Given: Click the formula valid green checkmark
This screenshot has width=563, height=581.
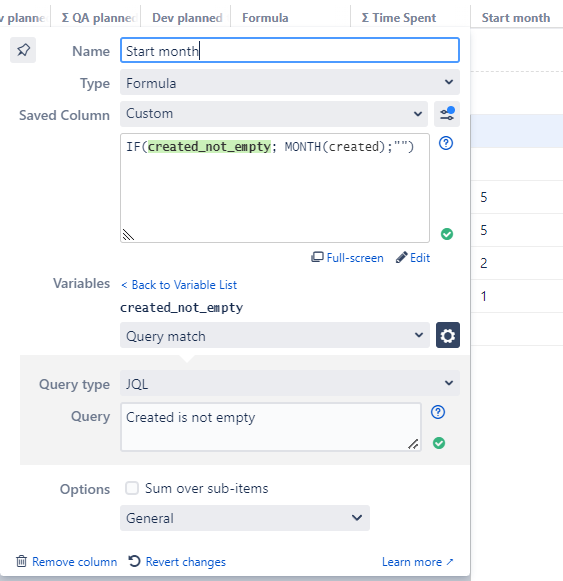Looking at the screenshot, I should [447, 234].
